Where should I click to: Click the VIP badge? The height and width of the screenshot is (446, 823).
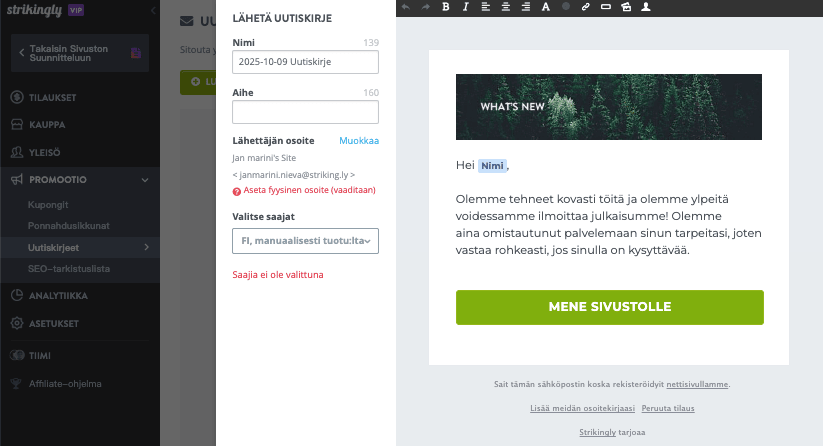coord(76,10)
